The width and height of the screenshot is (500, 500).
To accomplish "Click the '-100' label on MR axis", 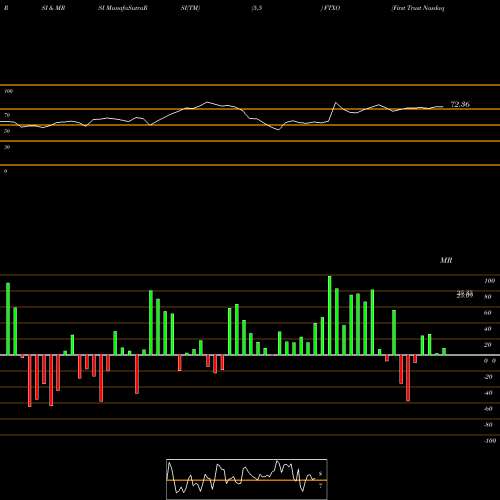I will click(x=490, y=440).
